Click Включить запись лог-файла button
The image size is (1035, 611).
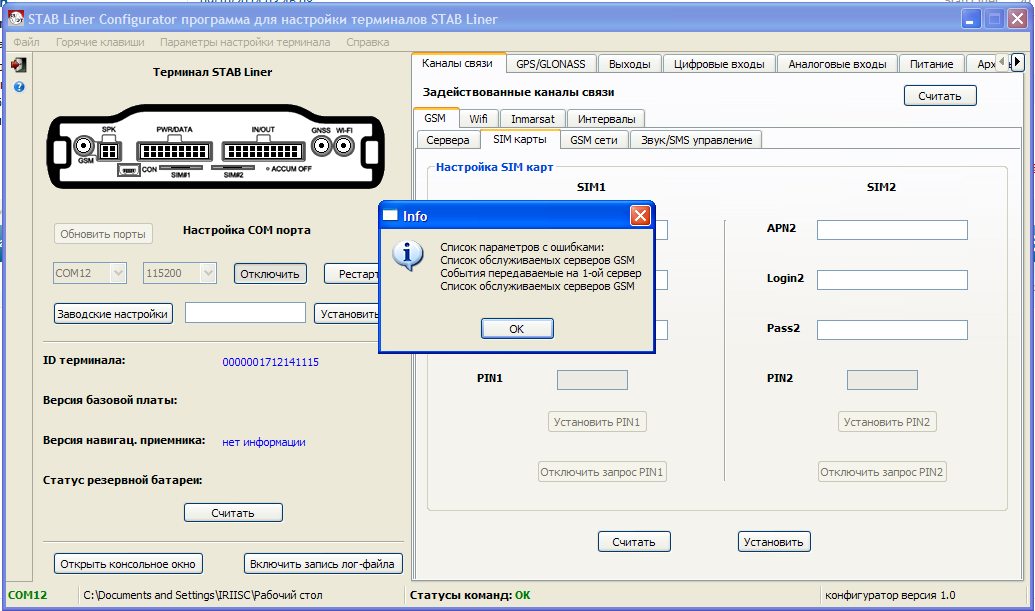point(325,564)
